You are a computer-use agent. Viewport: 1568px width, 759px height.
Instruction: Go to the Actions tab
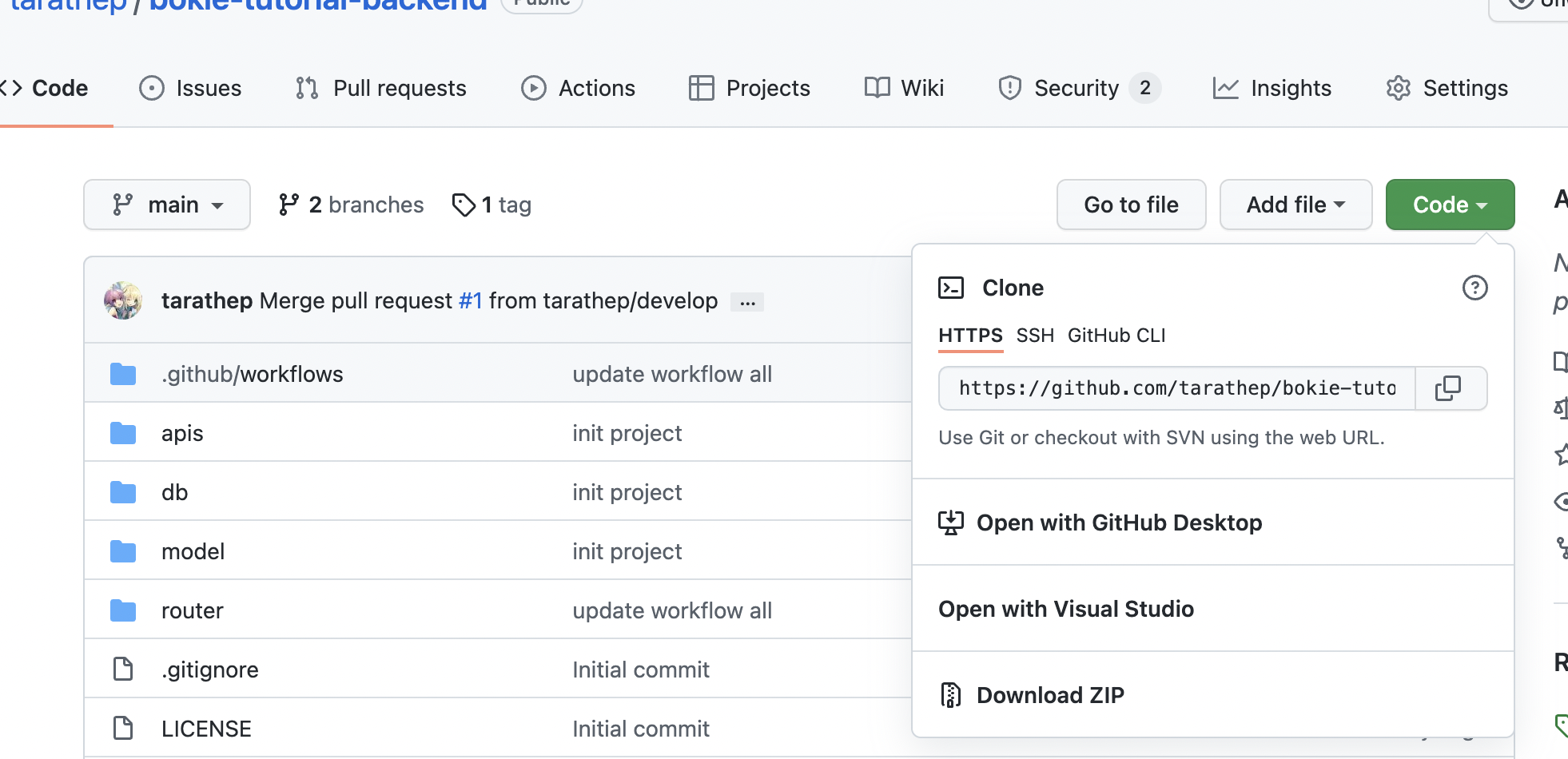point(578,88)
